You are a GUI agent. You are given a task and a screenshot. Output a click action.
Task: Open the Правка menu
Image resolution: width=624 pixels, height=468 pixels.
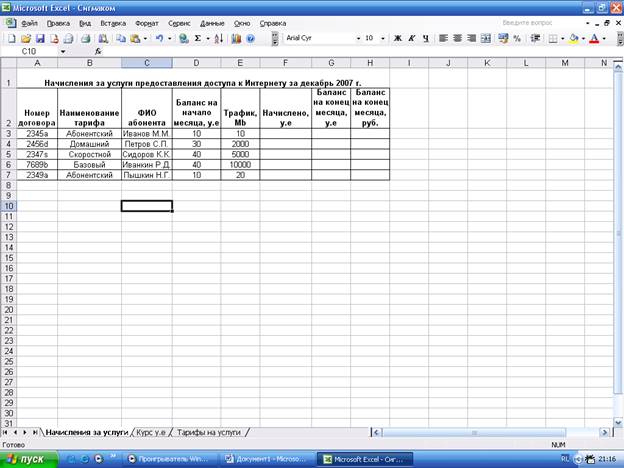tap(58, 23)
